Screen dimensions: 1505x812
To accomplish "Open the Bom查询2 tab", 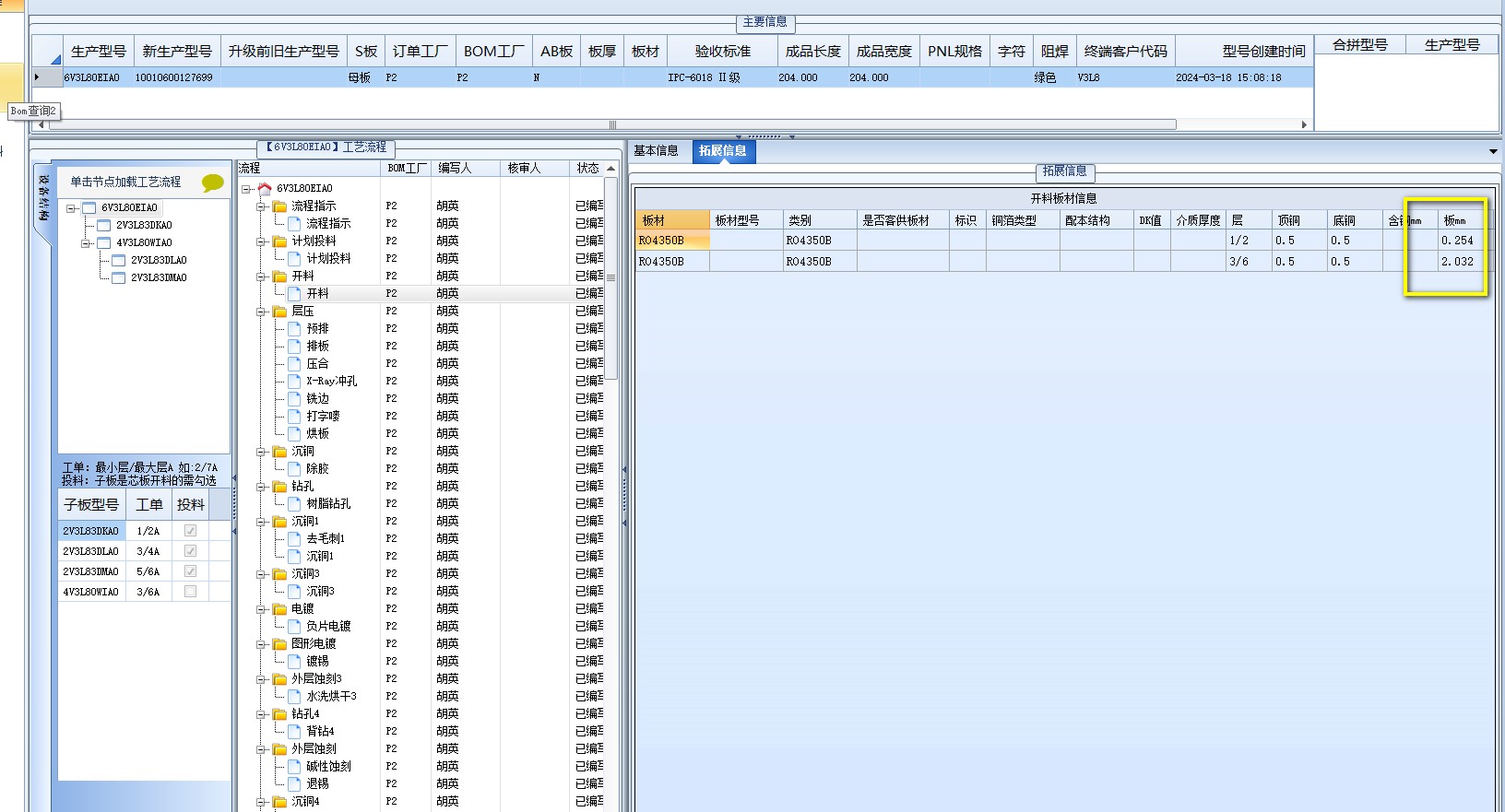I will tap(33, 111).
